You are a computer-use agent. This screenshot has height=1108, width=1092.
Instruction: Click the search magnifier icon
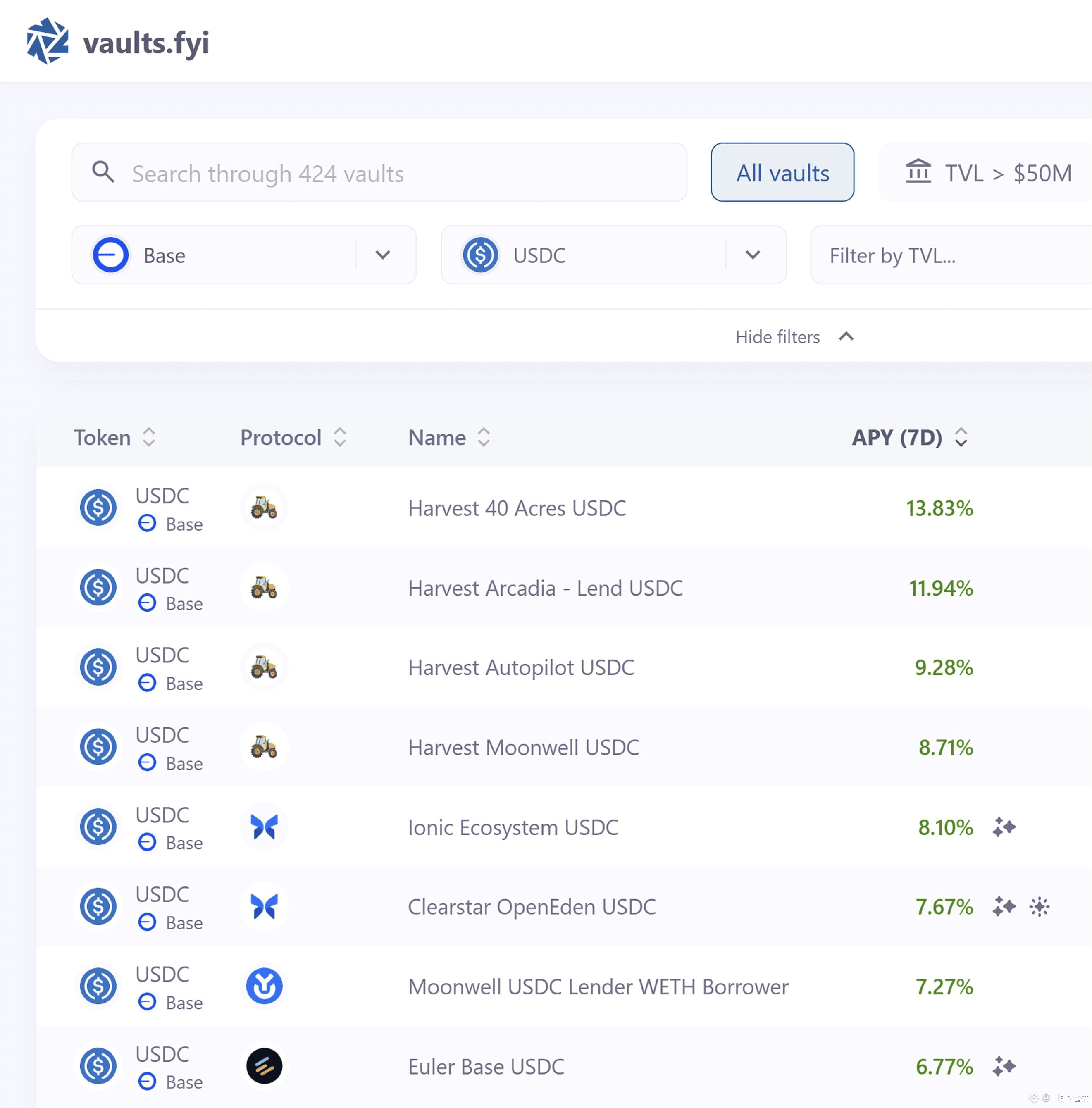pyautogui.click(x=103, y=172)
